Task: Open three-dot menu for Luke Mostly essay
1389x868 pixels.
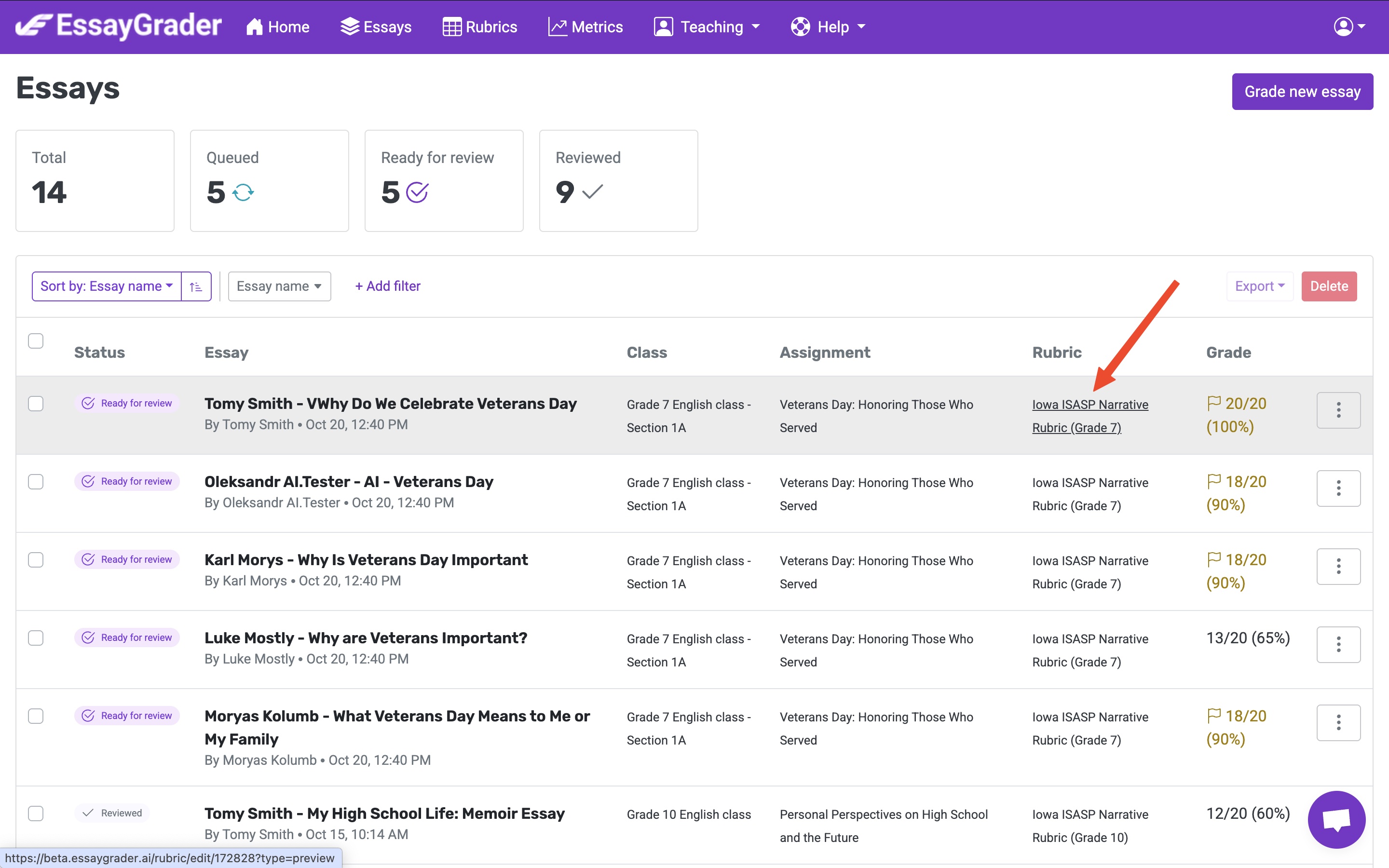Action: coord(1338,644)
